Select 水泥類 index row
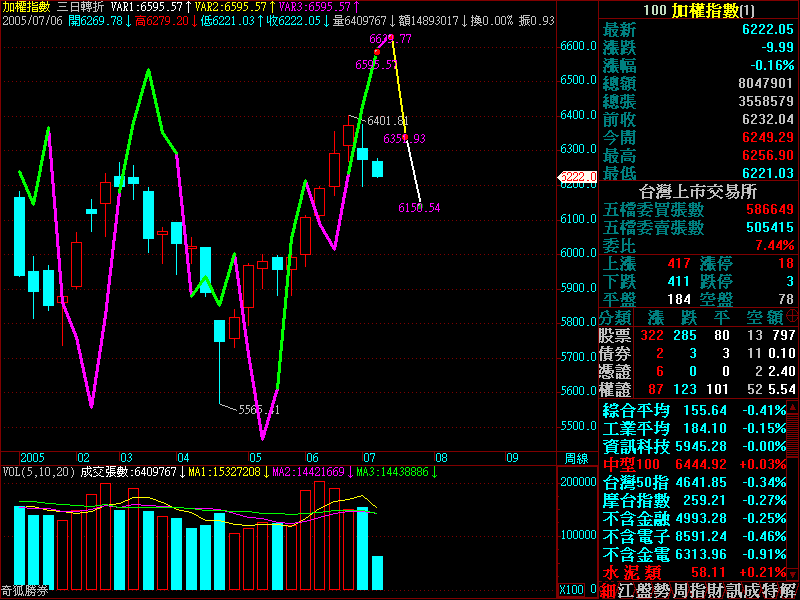The width and height of the screenshot is (800, 600). pos(693,572)
